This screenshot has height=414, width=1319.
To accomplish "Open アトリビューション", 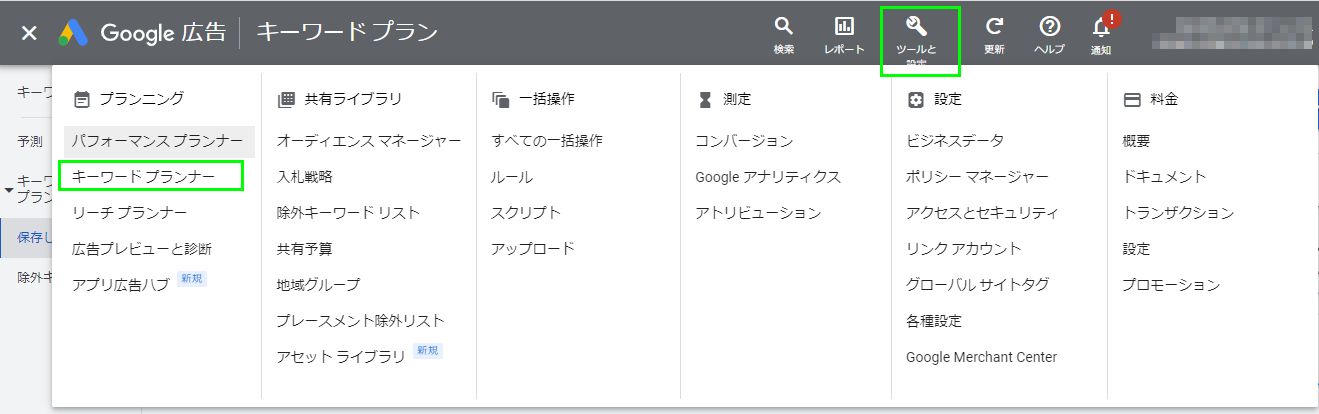I will (x=758, y=213).
